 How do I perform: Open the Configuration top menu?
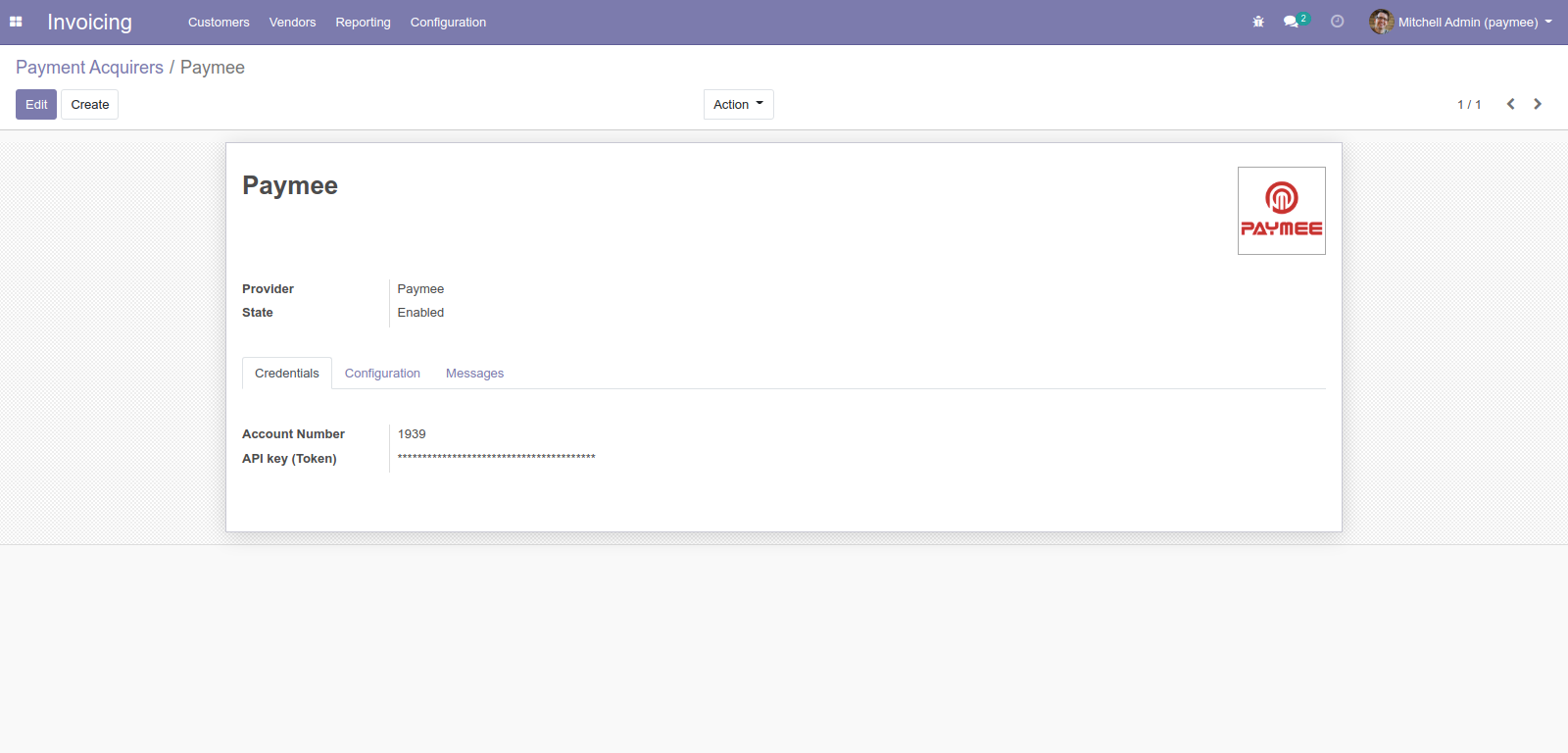[x=448, y=22]
